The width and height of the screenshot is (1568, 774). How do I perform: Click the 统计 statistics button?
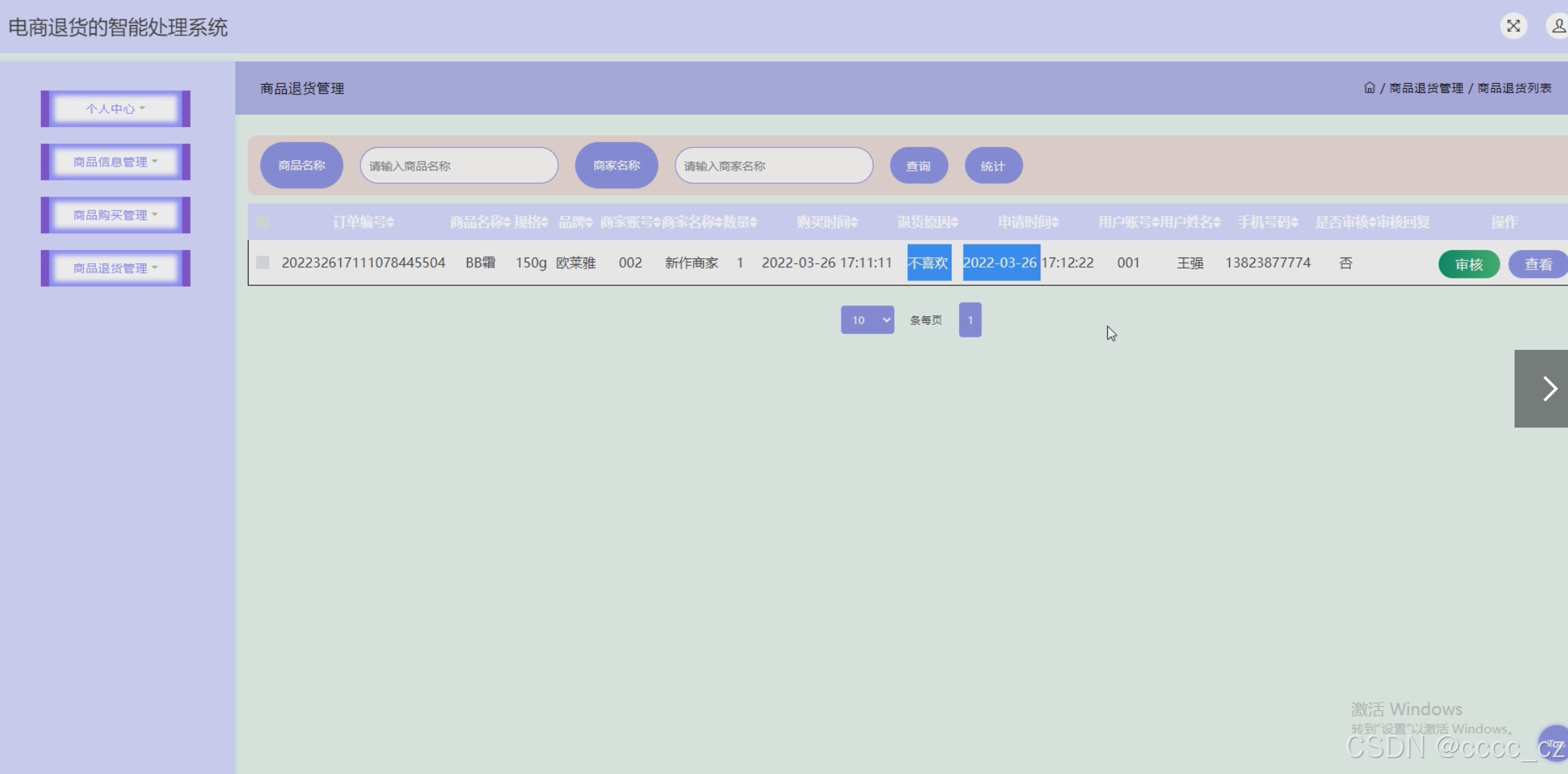pos(993,166)
